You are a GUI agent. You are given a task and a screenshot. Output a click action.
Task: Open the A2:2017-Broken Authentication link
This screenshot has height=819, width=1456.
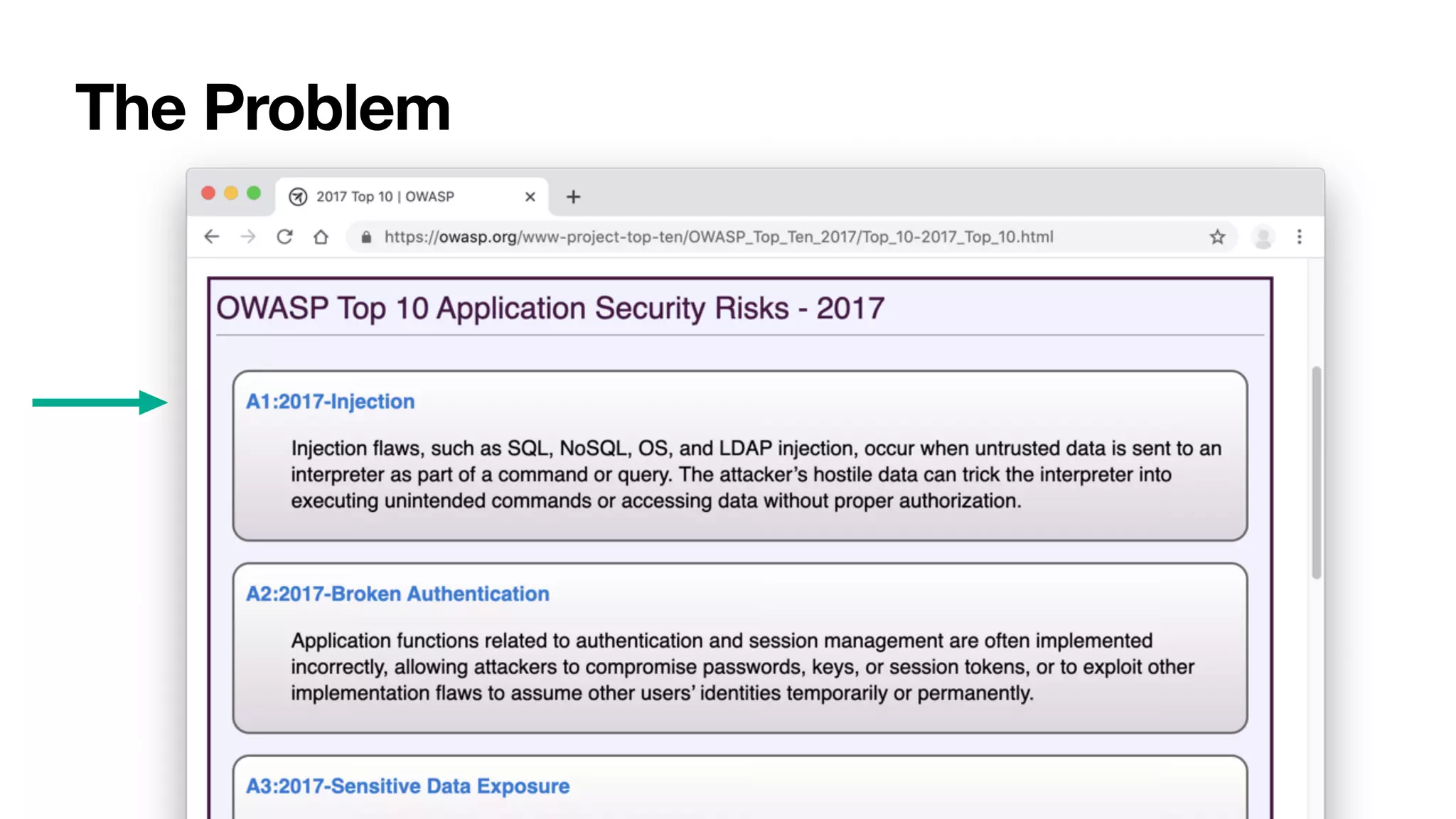(x=397, y=594)
